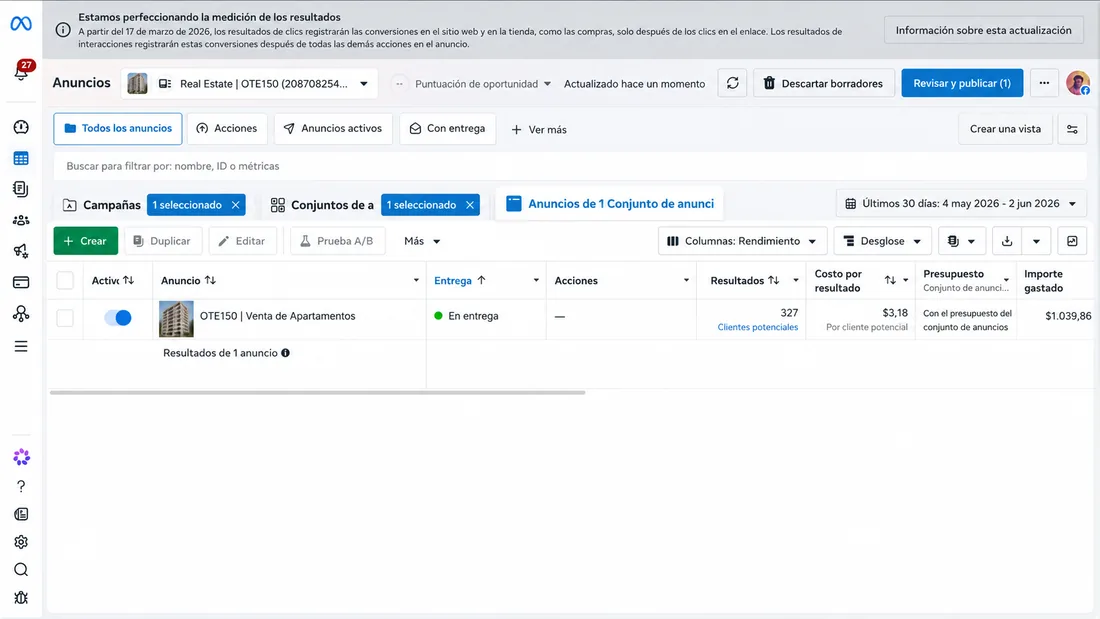Open audiences people icon in sidebar
This screenshot has width=1100, height=619.
[21, 220]
